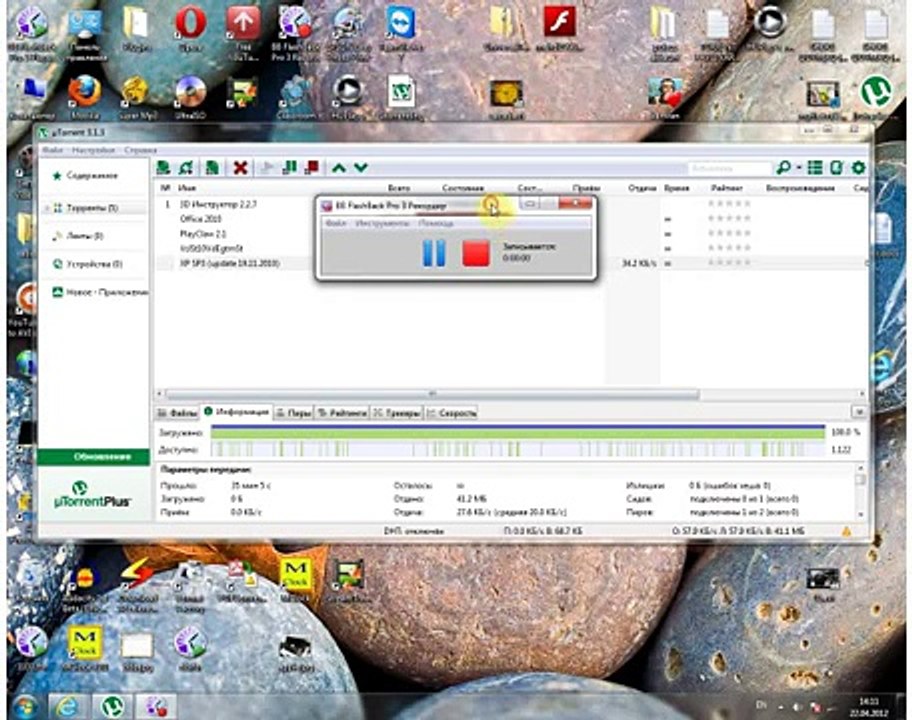
Task: Pause recording in FlashBack Recorder
Action: point(434,253)
